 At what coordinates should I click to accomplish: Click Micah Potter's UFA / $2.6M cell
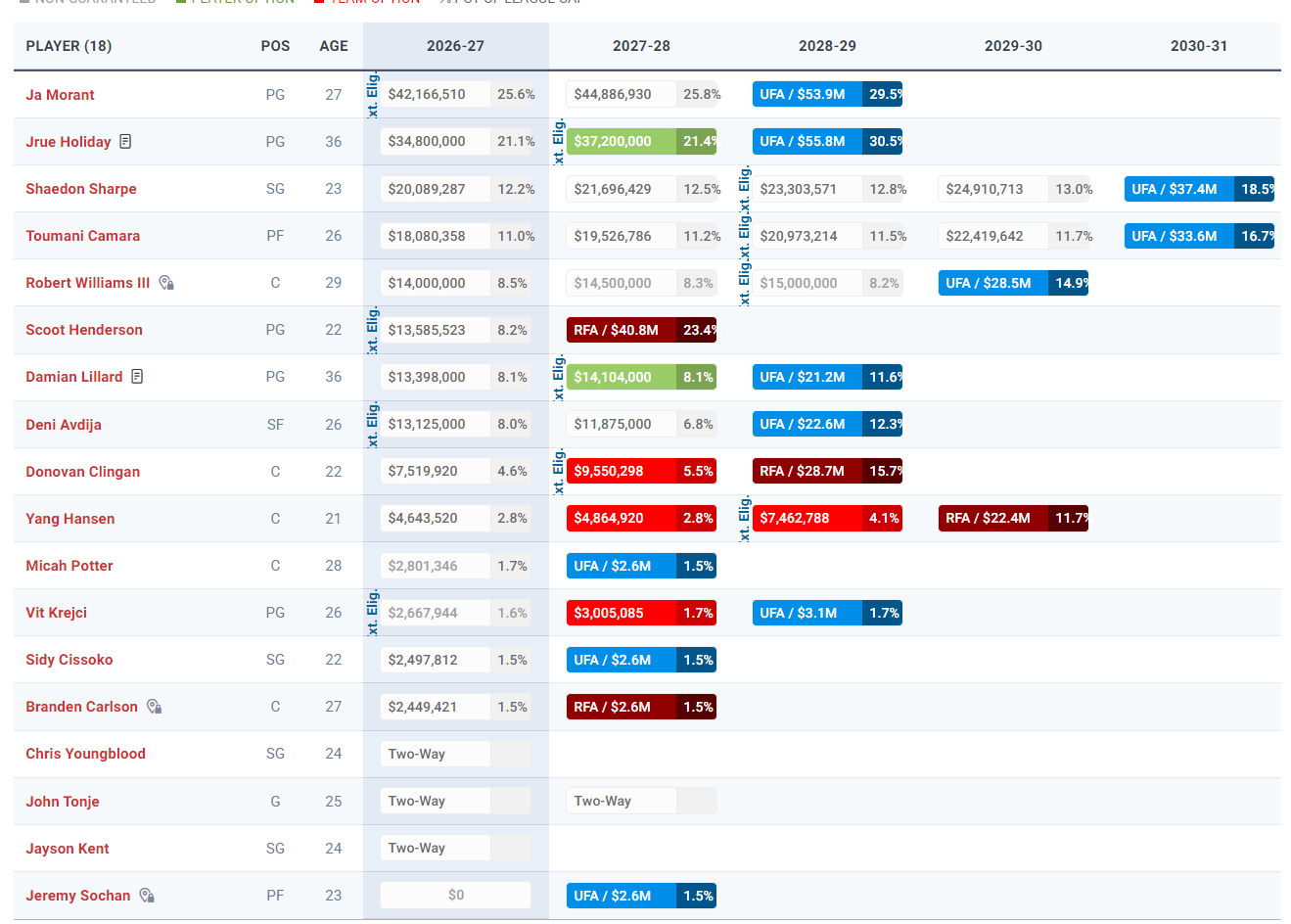tap(642, 566)
